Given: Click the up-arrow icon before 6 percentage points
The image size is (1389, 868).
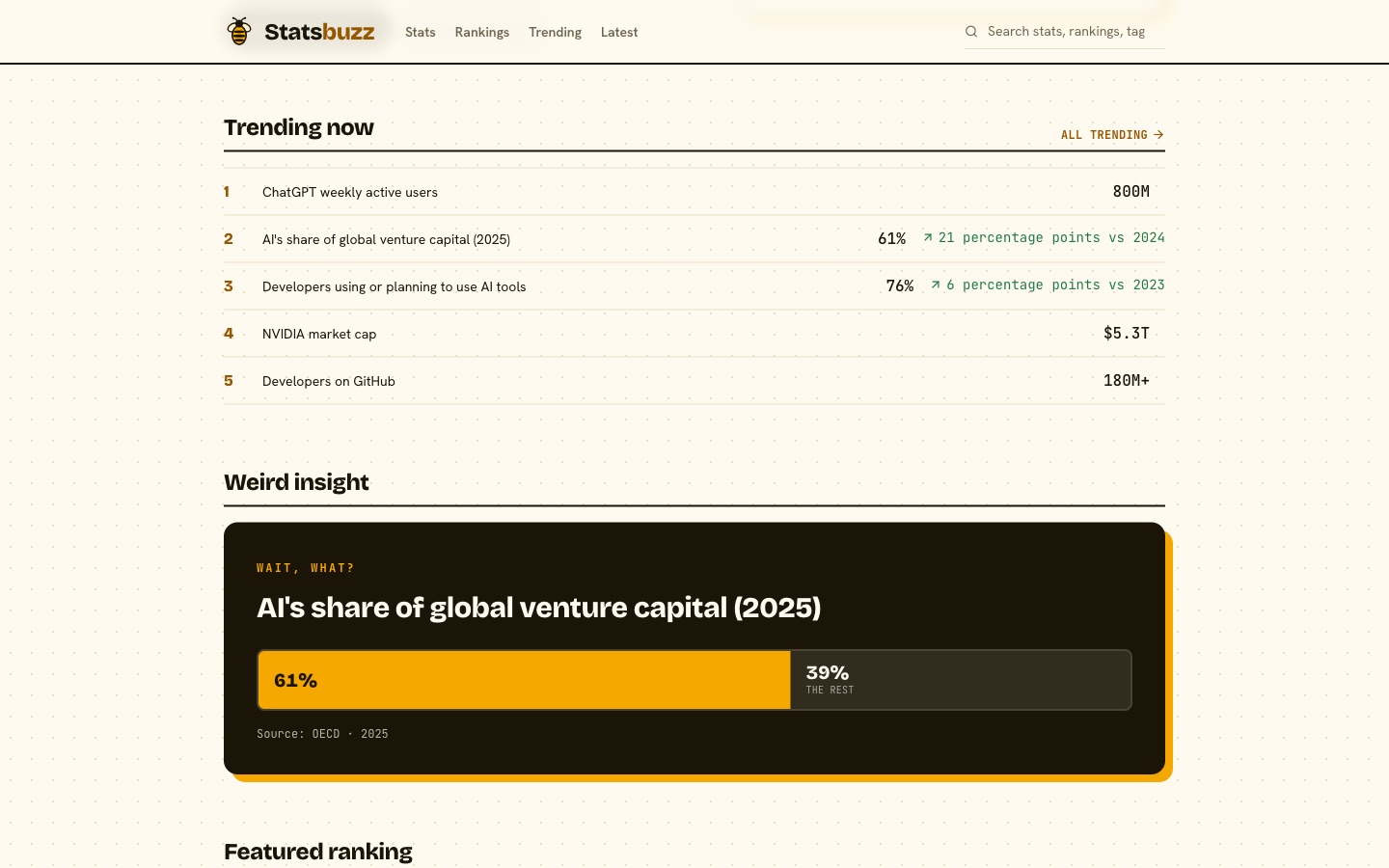Looking at the screenshot, I should (x=936, y=285).
